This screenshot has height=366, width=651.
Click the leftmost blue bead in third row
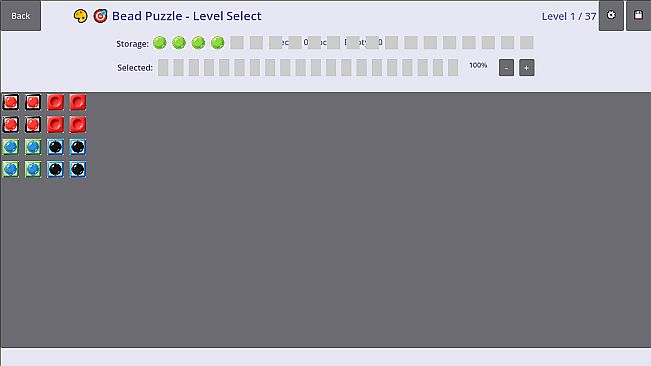click(x=11, y=147)
